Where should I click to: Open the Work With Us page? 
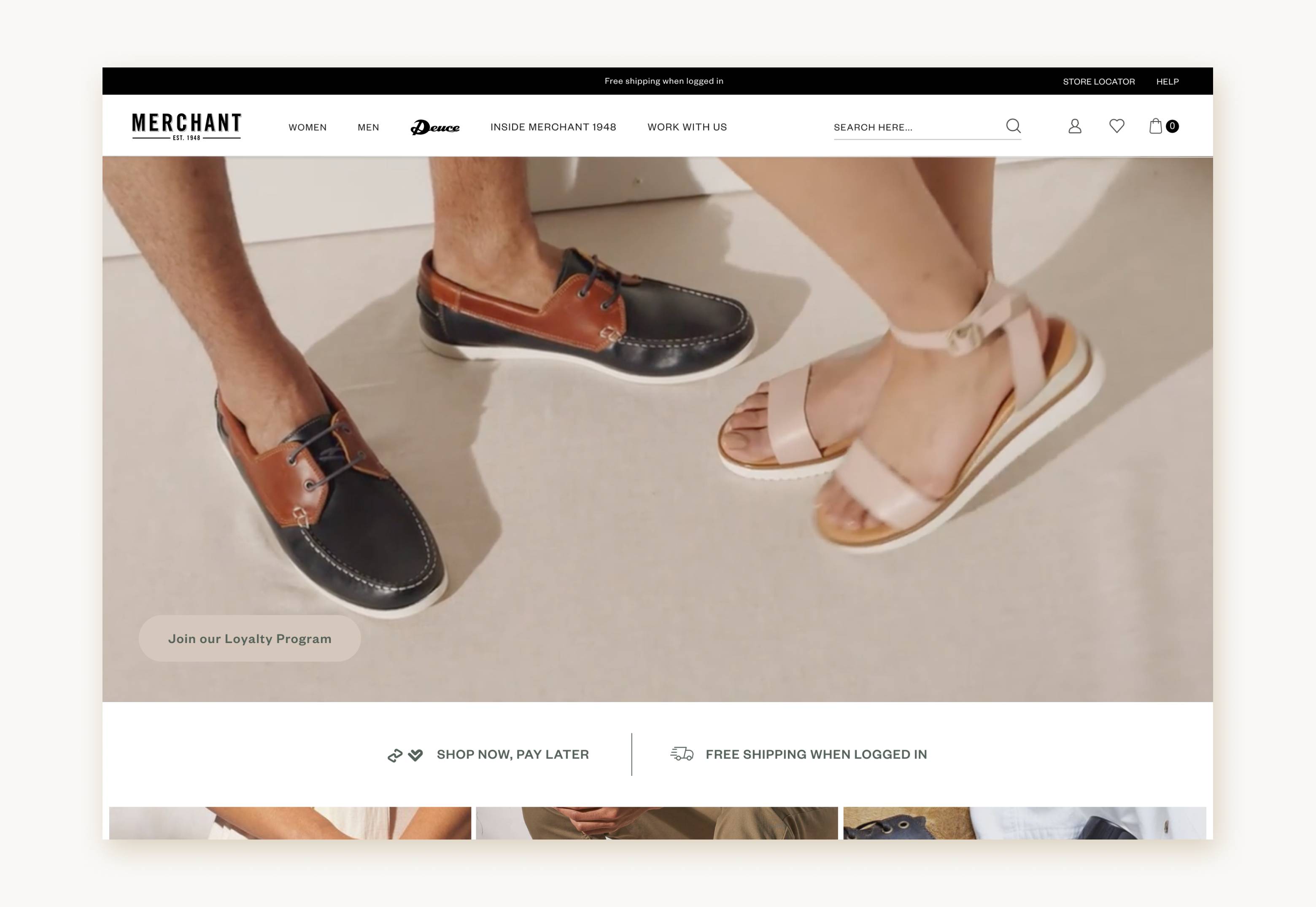[687, 127]
